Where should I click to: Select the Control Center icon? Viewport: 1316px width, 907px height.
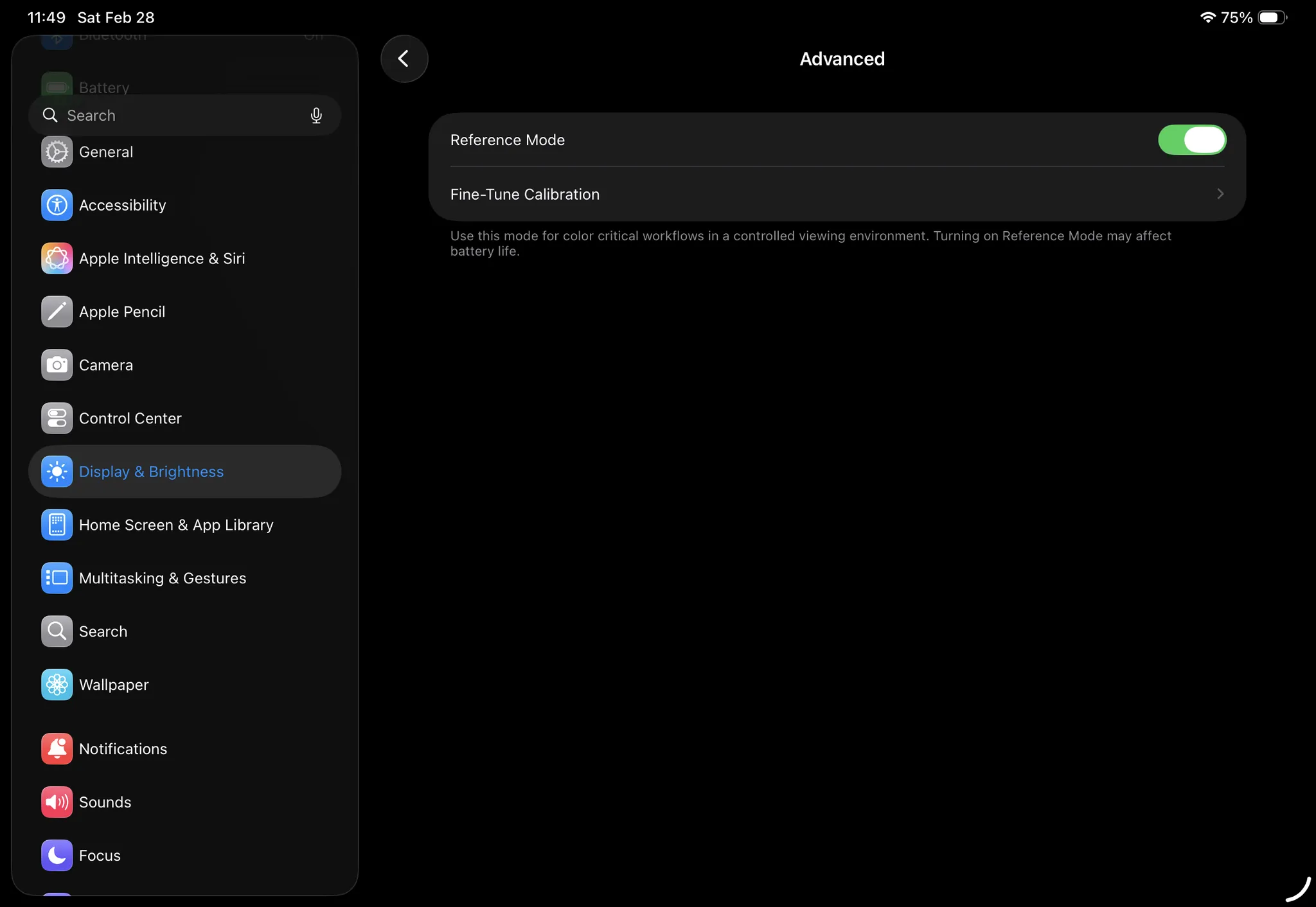[57, 419]
